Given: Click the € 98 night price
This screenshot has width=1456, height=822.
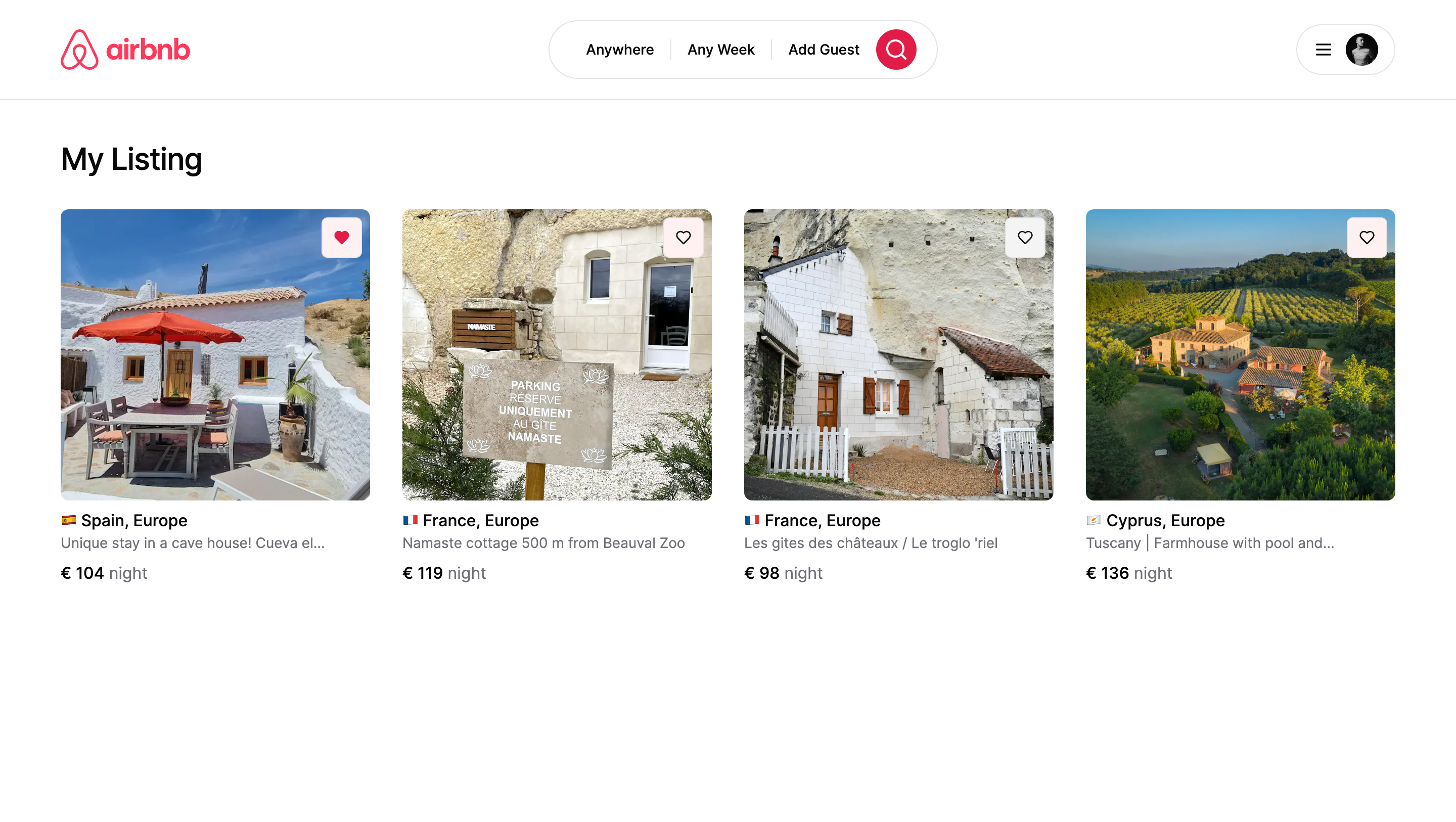Looking at the screenshot, I should pos(783,573).
